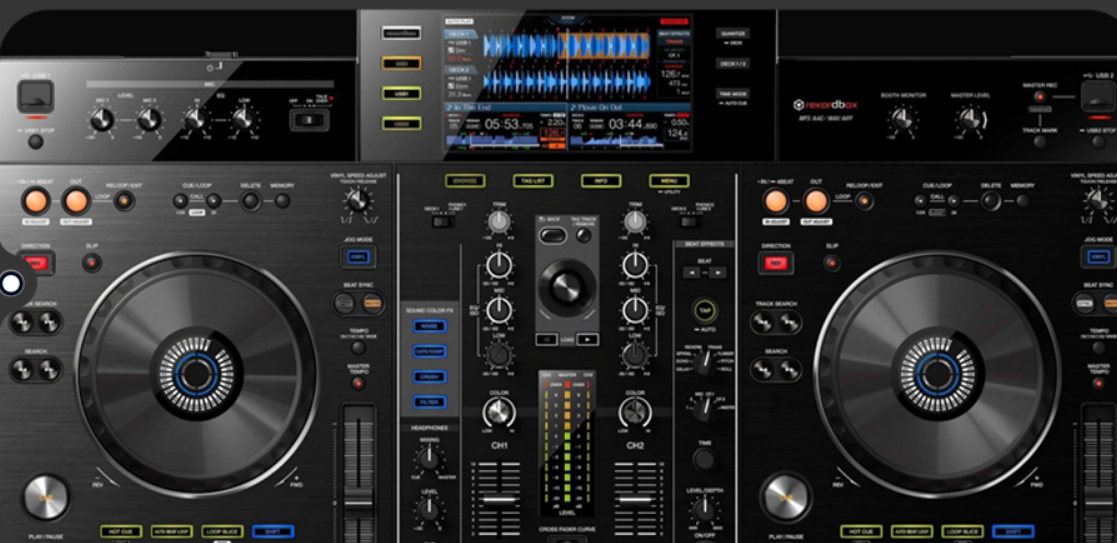Open the MENU / utility button
Viewport: 1117px width, 543px height.
coord(669,181)
